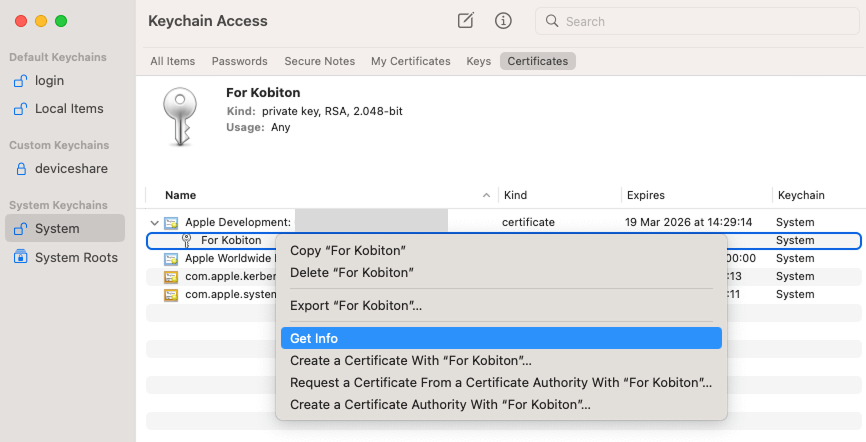
Task: Click the large silver key preview image
Action: pyautogui.click(x=180, y=117)
